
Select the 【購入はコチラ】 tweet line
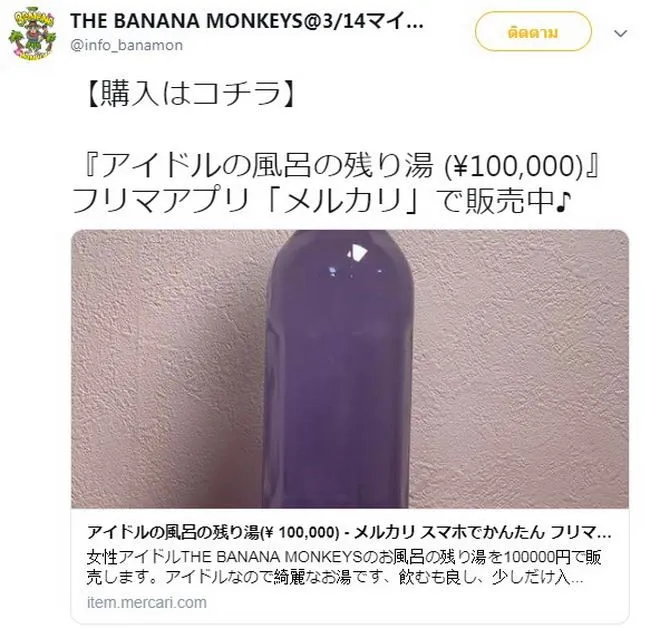[x=190, y=93]
